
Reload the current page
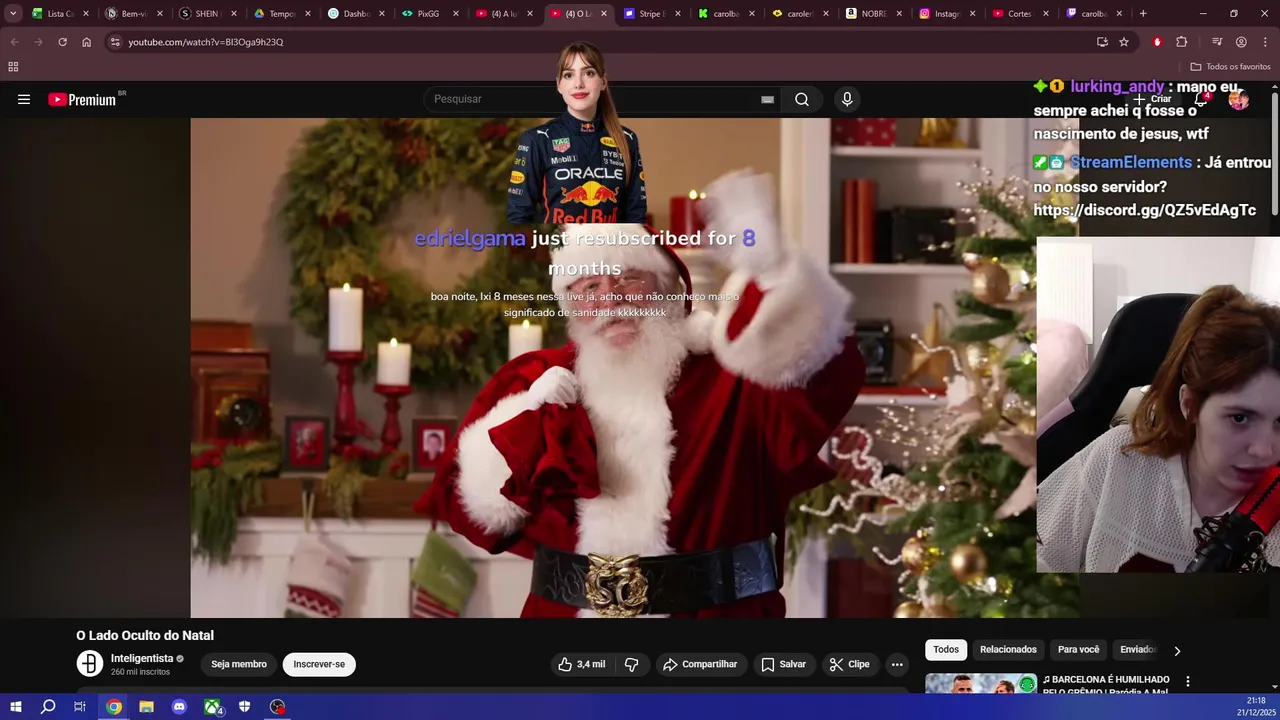point(62,42)
